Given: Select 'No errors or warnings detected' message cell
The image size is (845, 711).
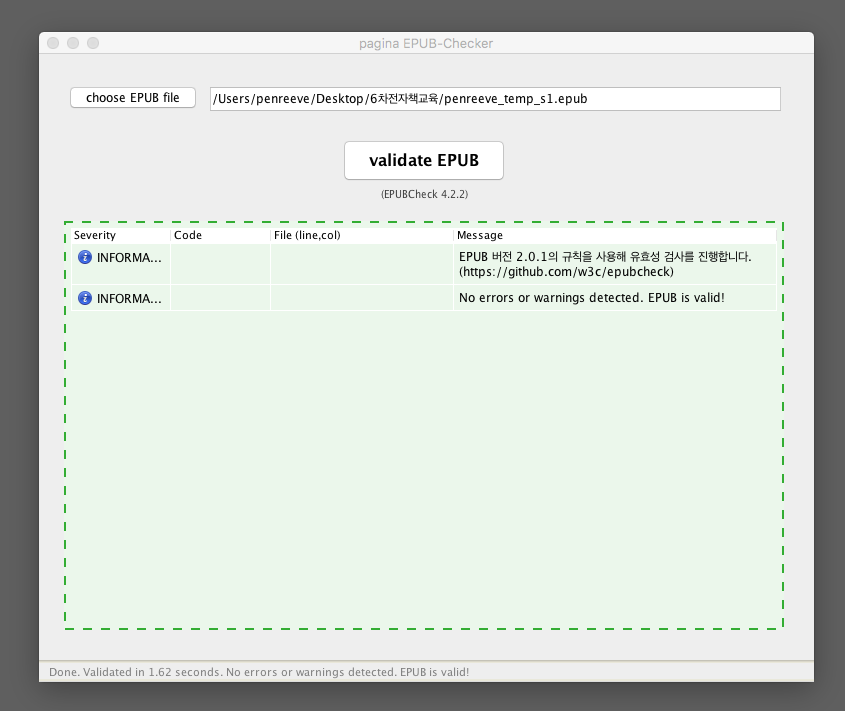Looking at the screenshot, I should (615, 298).
